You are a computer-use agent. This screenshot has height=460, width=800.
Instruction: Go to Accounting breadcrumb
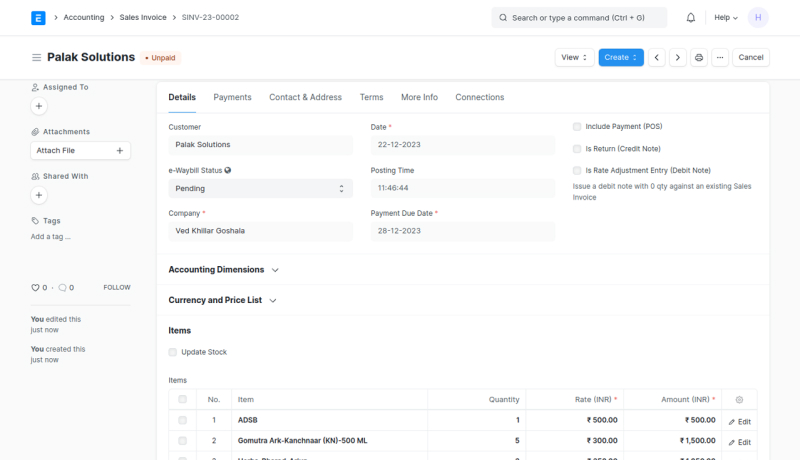click(84, 17)
